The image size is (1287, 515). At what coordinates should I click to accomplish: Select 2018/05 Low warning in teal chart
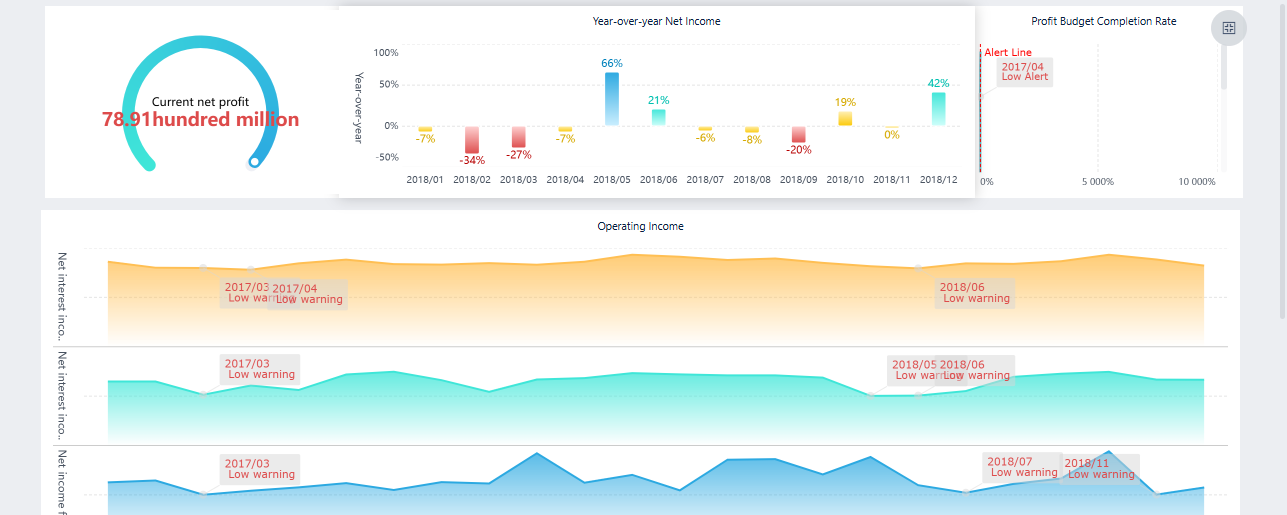point(912,370)
